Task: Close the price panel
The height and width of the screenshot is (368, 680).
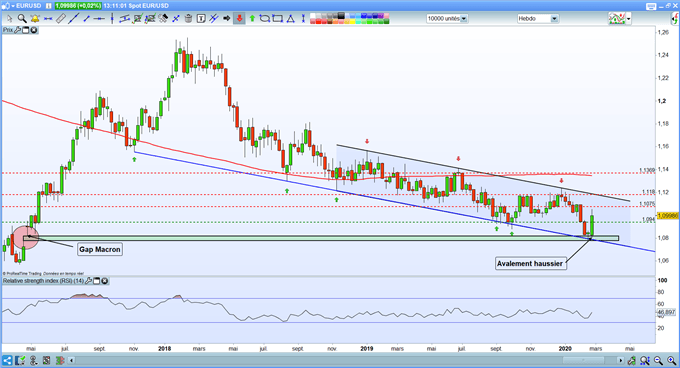Action: pos(33,30)
